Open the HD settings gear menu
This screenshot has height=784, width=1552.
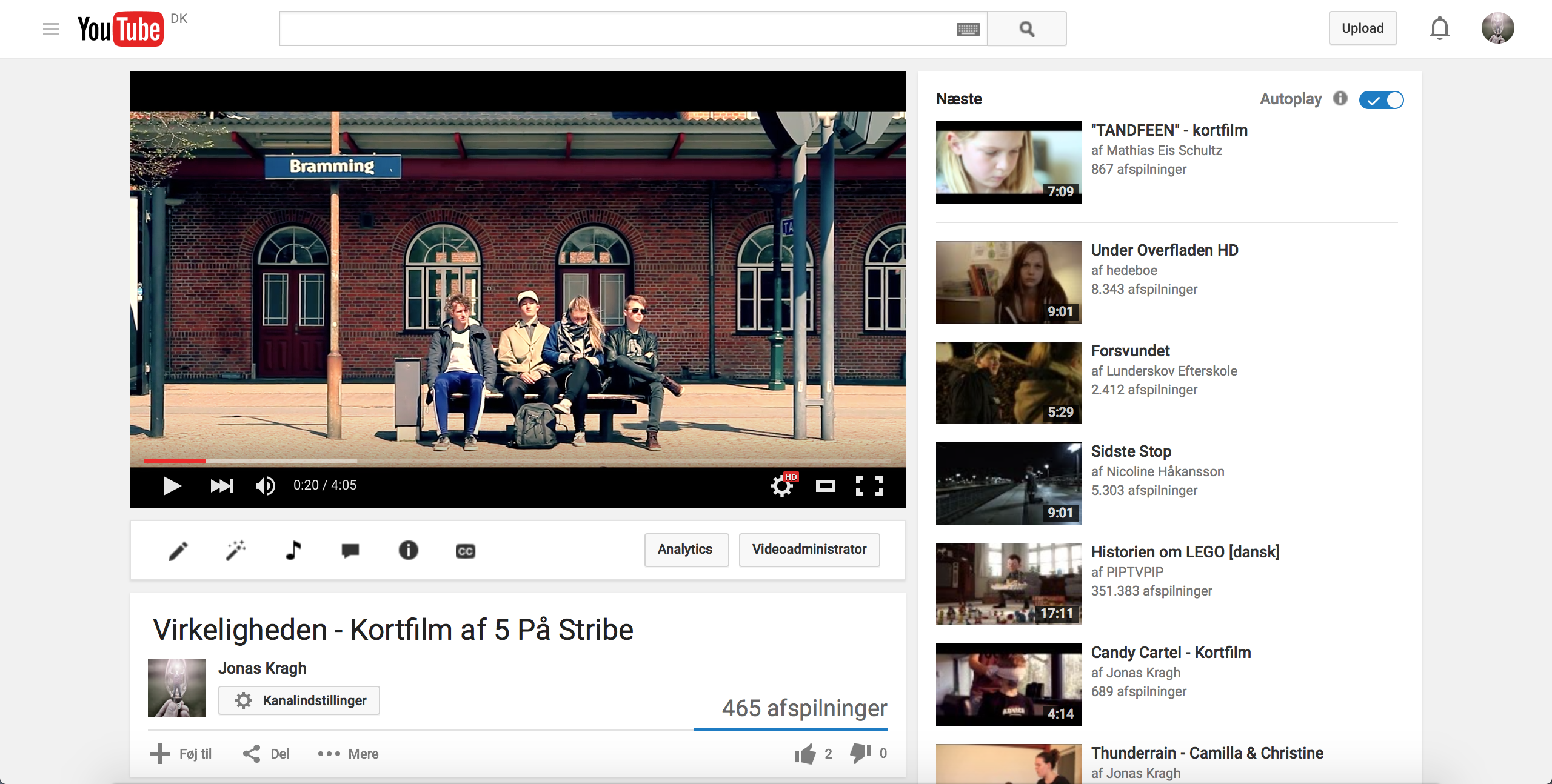click(x=782, y=485)
